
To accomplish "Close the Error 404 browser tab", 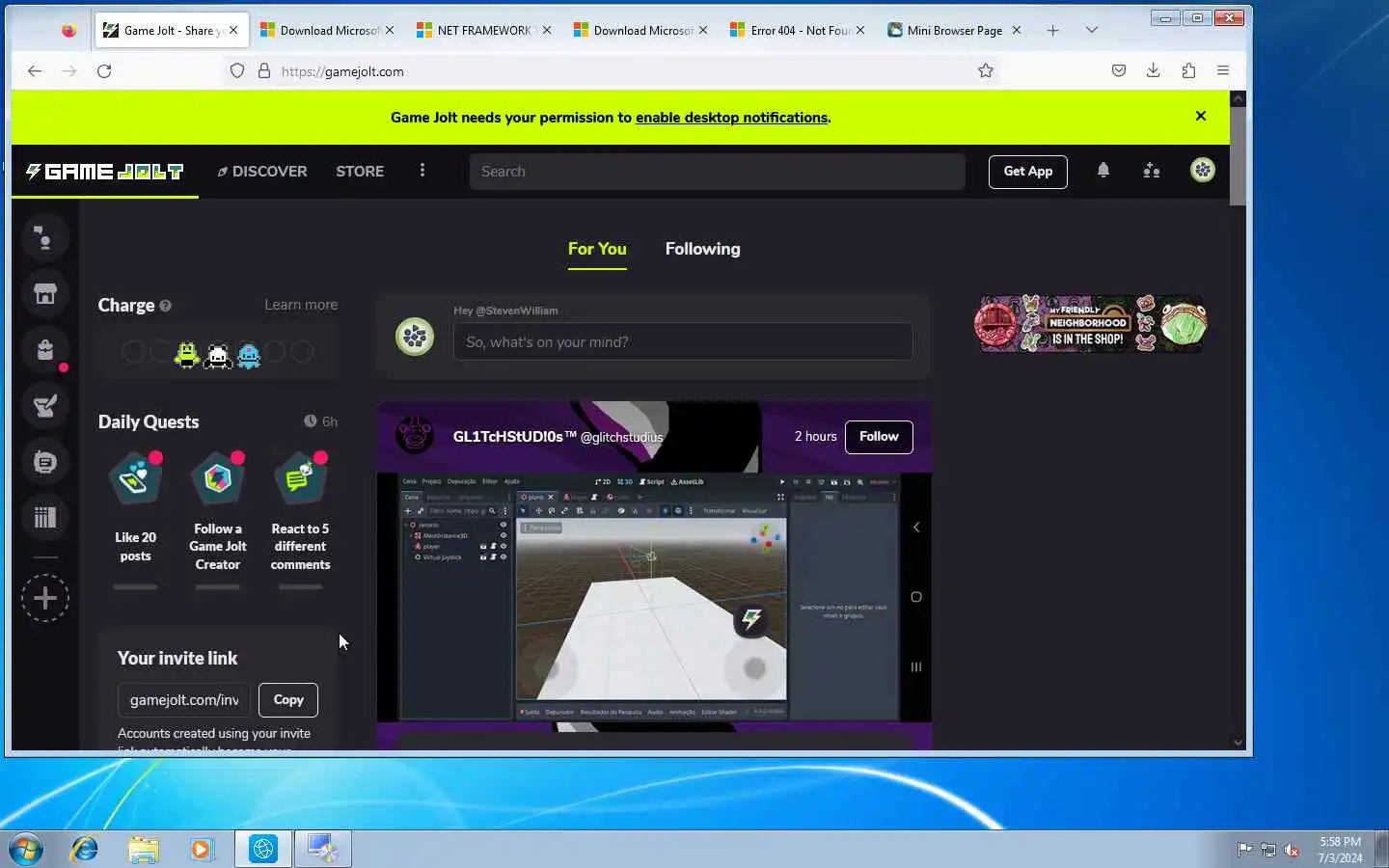I will (860, 30).
